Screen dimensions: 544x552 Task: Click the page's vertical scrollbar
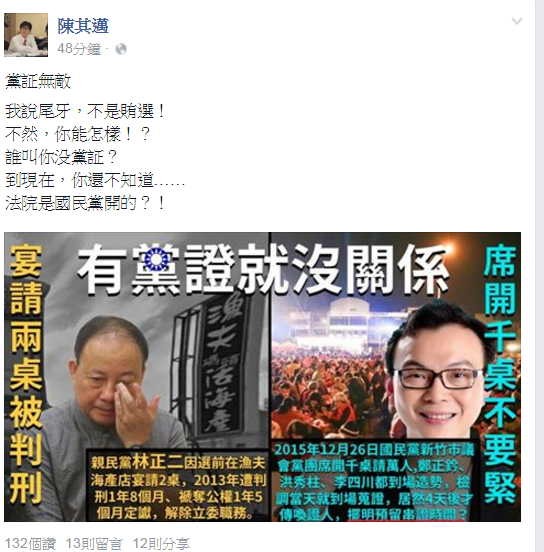[x=539, y=276]
